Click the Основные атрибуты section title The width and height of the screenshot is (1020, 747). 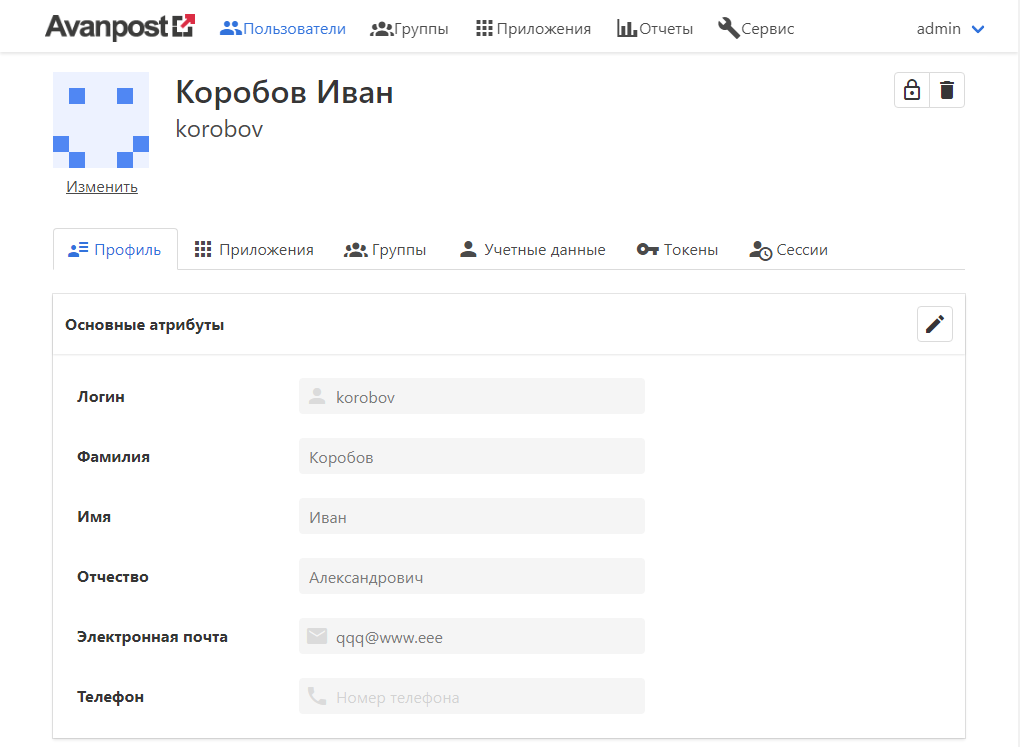144,325
